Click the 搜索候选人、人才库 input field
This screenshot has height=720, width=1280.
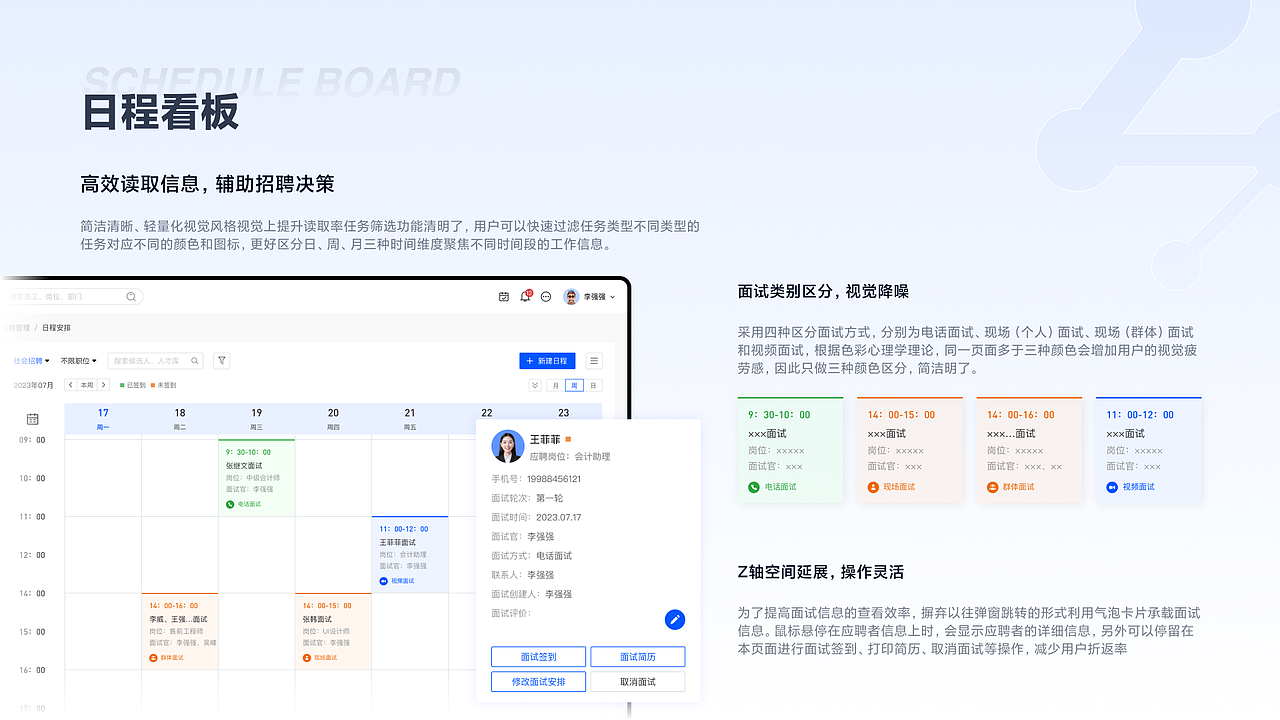pos(155,361)
